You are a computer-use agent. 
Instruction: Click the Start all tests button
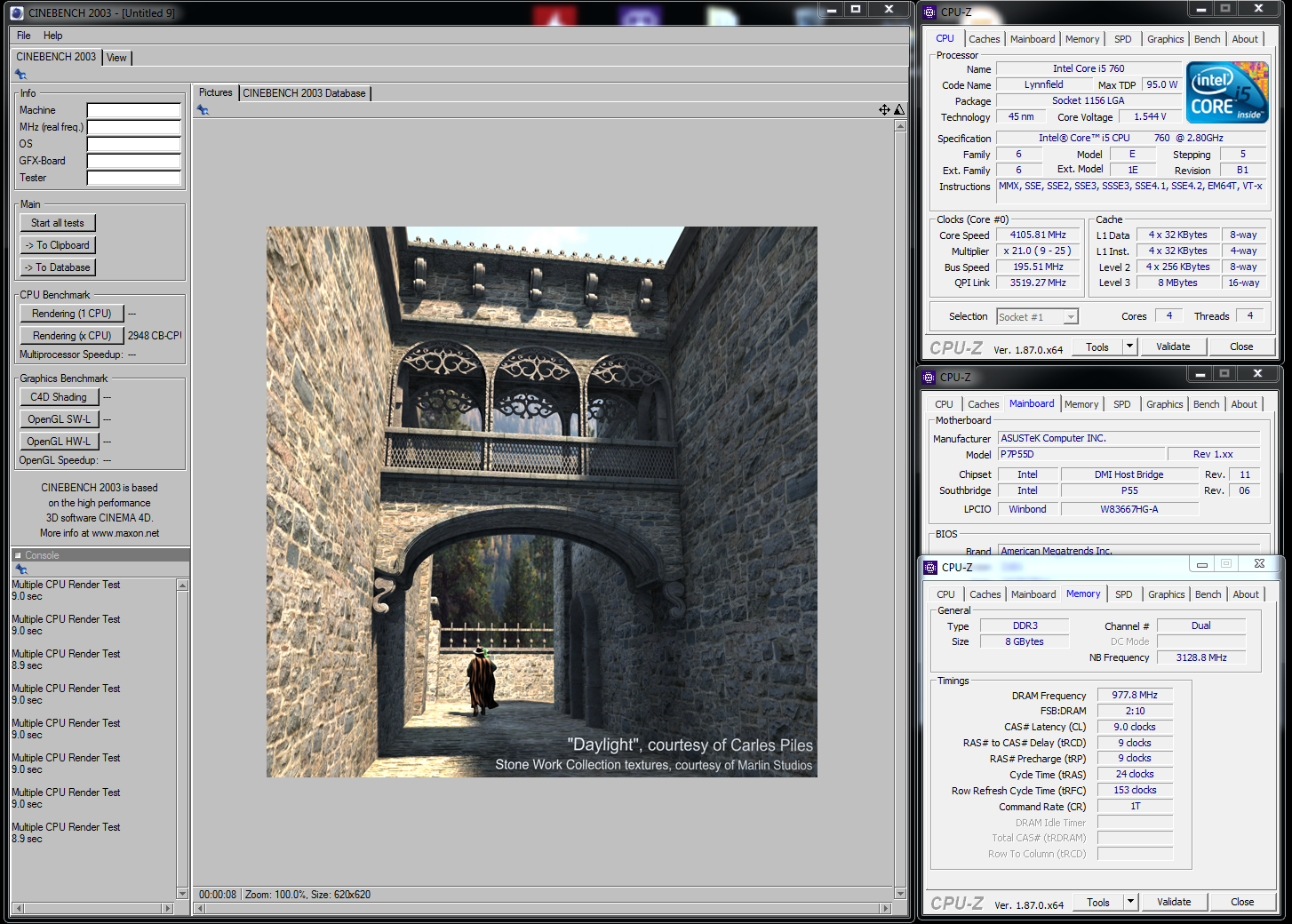click(58, 223)
